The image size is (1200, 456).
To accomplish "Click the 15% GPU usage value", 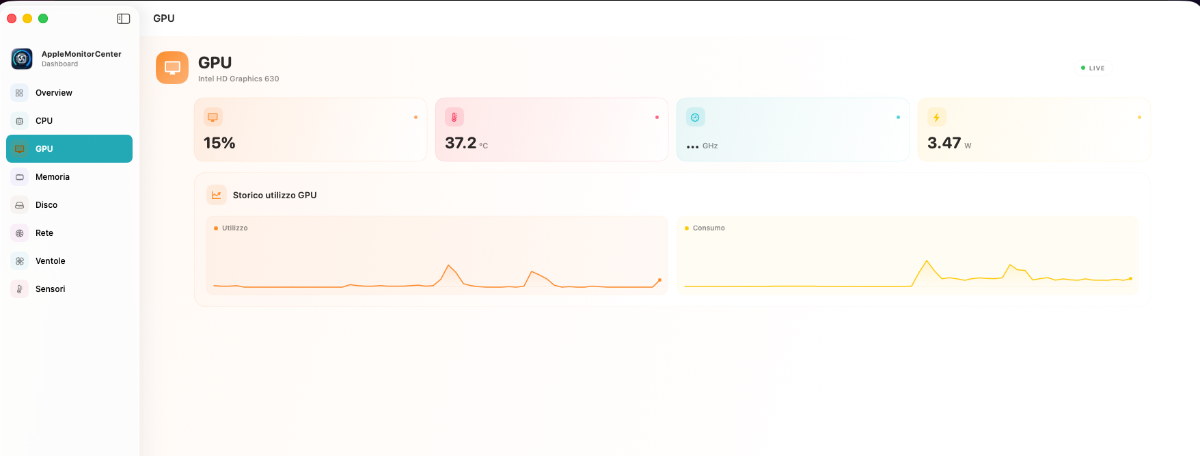I will 219,143.
